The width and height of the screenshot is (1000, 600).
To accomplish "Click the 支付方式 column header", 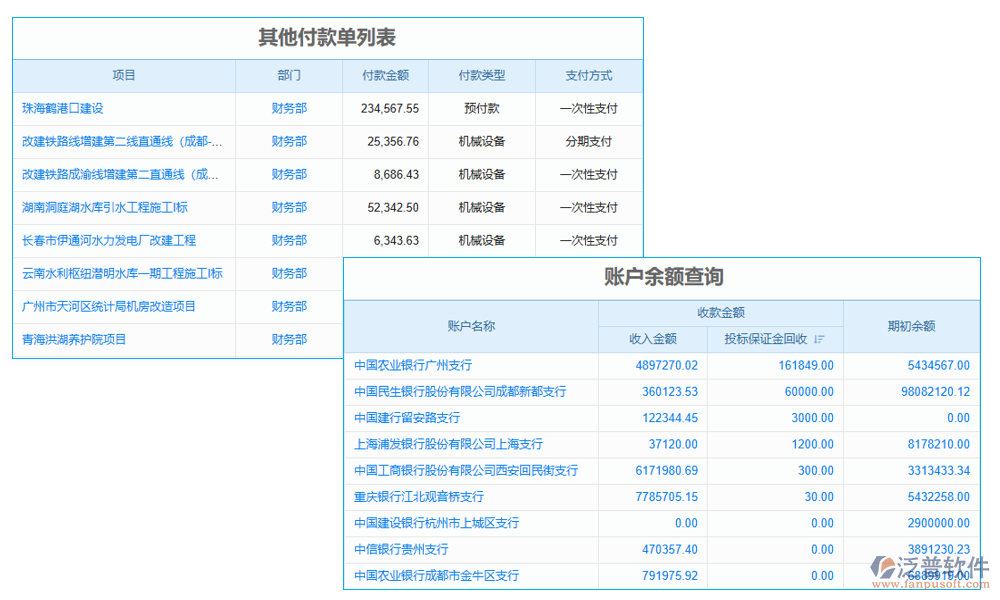I will click(589, 75).
